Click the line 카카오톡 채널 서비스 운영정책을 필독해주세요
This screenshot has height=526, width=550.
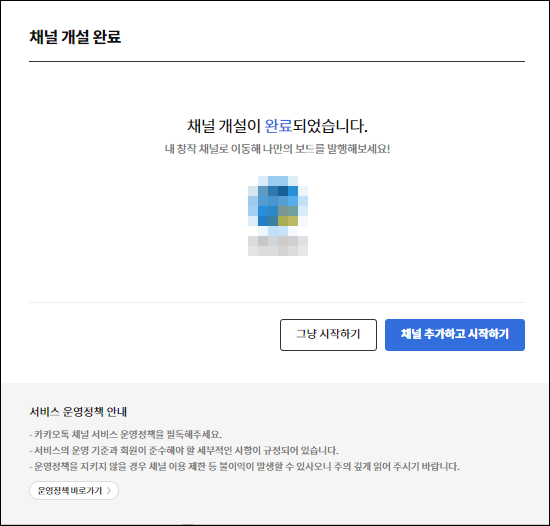pyautogui.click(x=126, y=434)
